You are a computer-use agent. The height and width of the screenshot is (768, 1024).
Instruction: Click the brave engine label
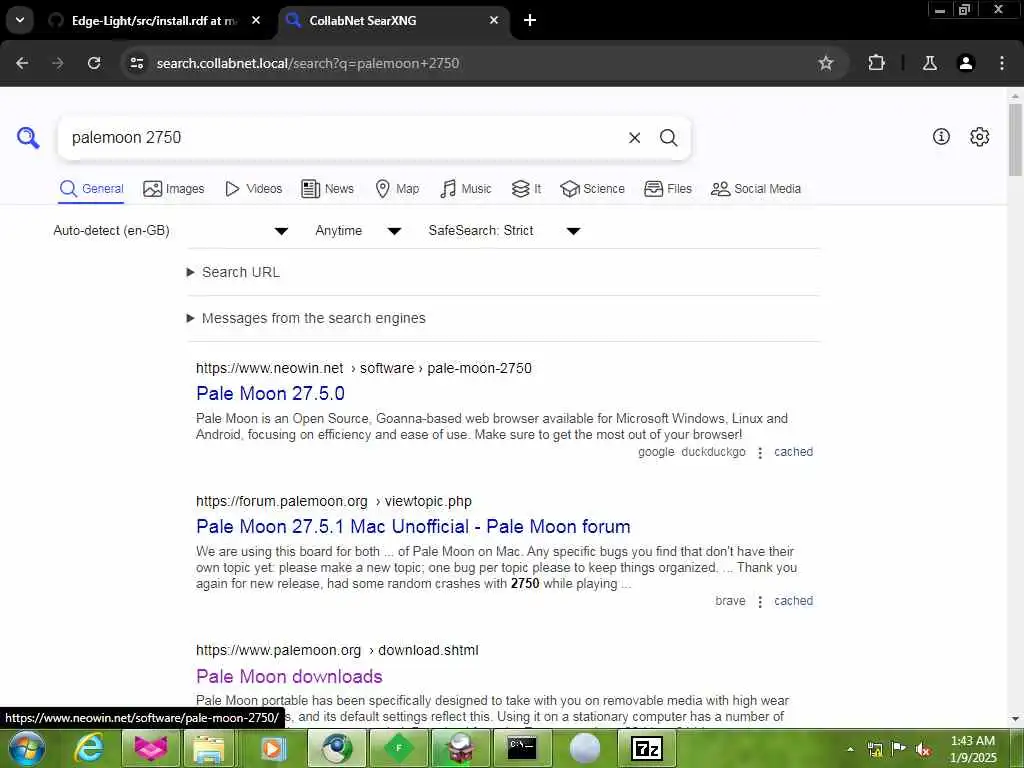point(730,601)
